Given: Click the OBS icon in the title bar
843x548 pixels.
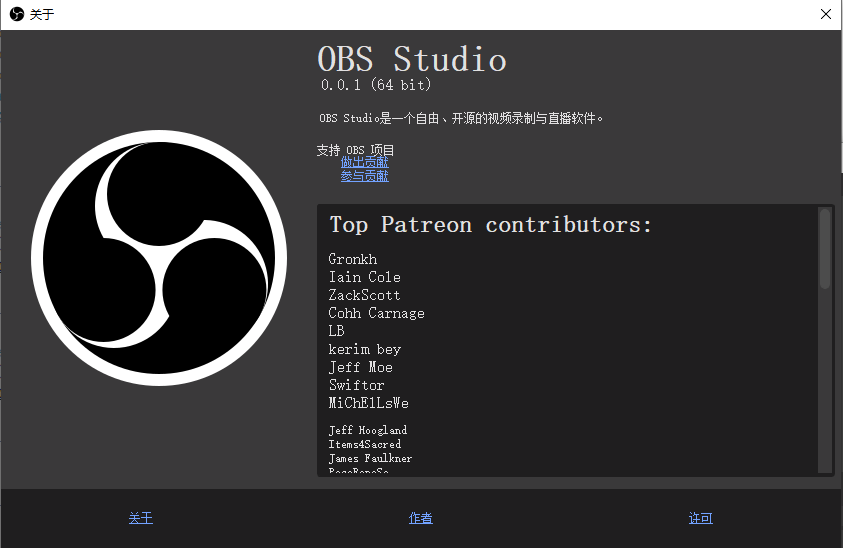Looking at the screenshot, I should coord(17,14).
